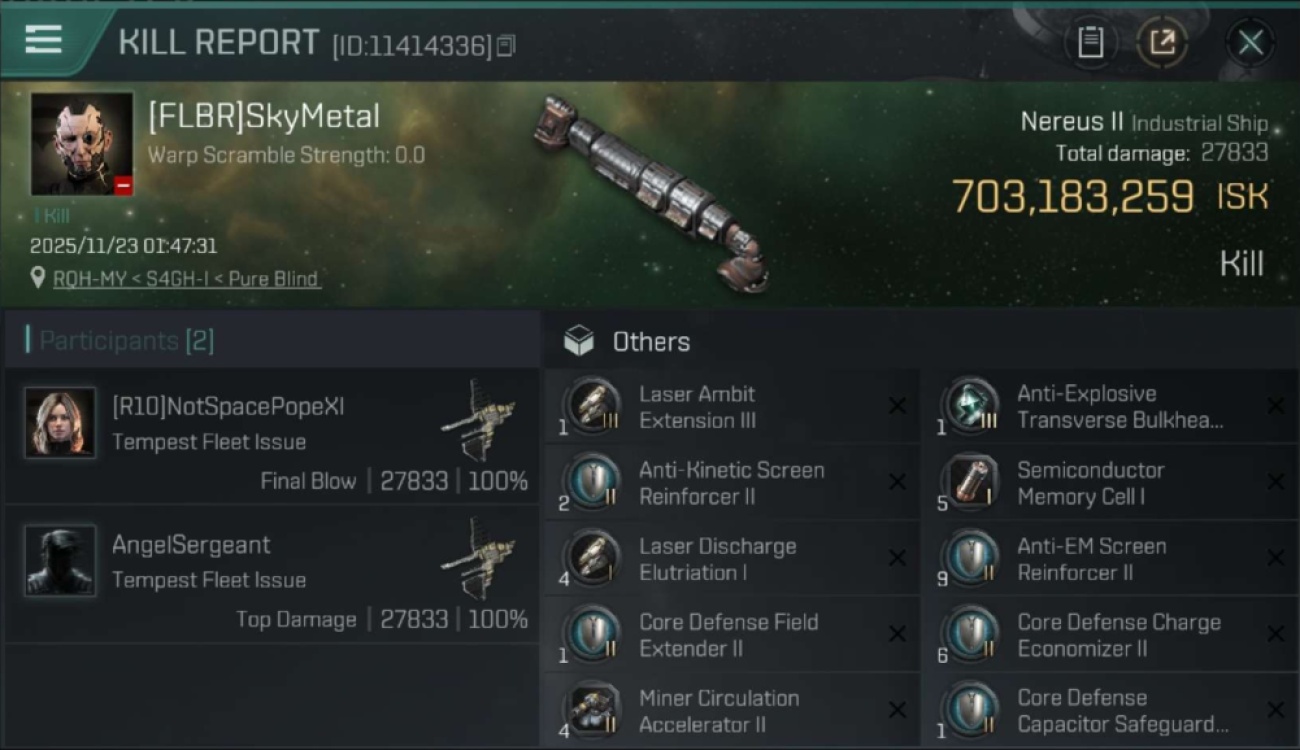The width and height of the screenshot is (1300, 750).
Task: Tap the Anti-Kinetic Screen Reinforcer II icon
Action: tap(593, 482)
